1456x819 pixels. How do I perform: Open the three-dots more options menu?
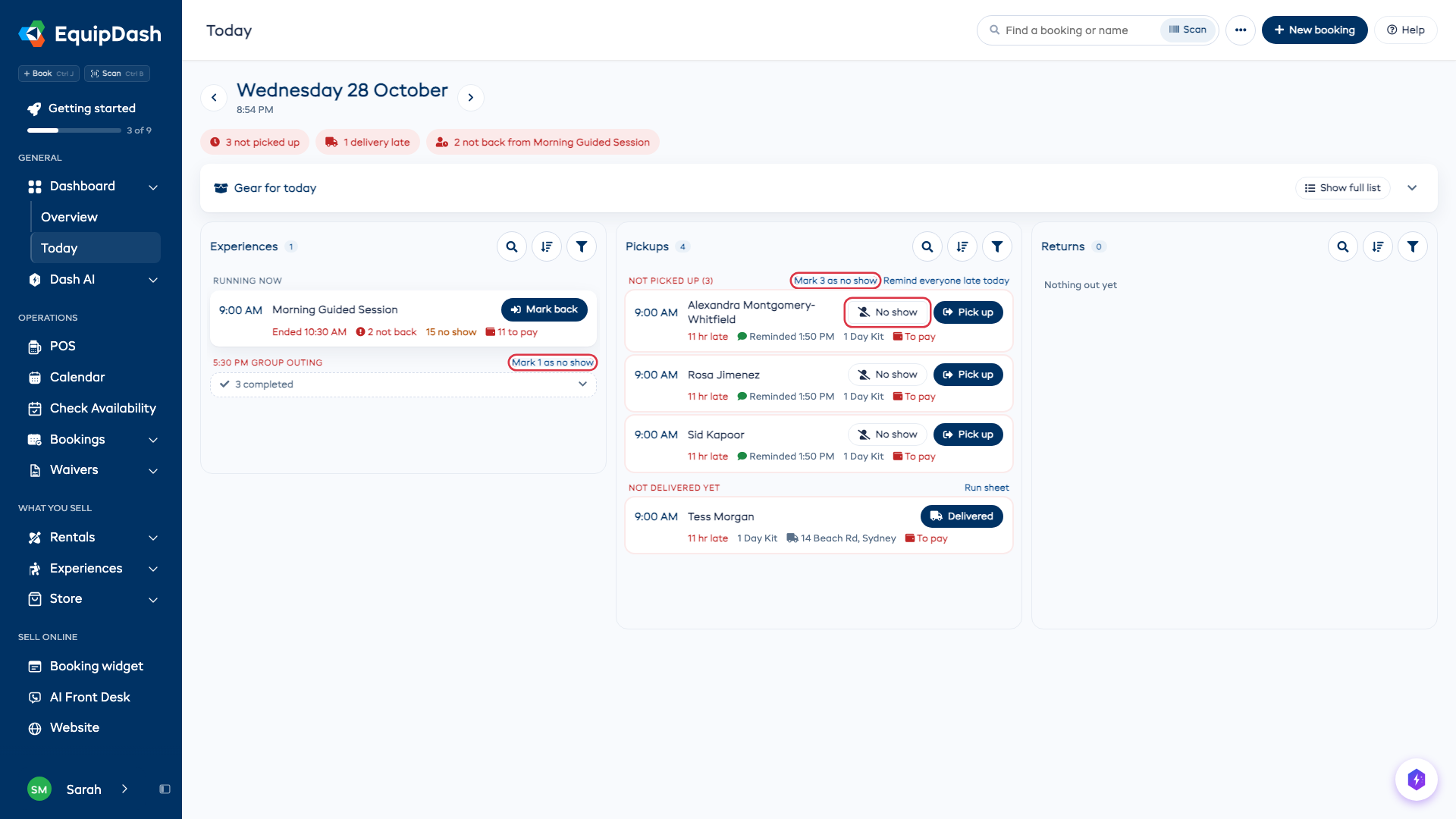click(x=1241, y=30)
